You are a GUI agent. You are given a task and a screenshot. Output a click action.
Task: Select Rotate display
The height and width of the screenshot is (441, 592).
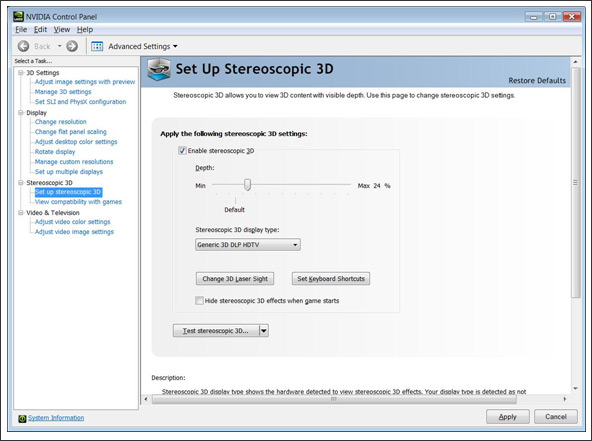point(55,152)
